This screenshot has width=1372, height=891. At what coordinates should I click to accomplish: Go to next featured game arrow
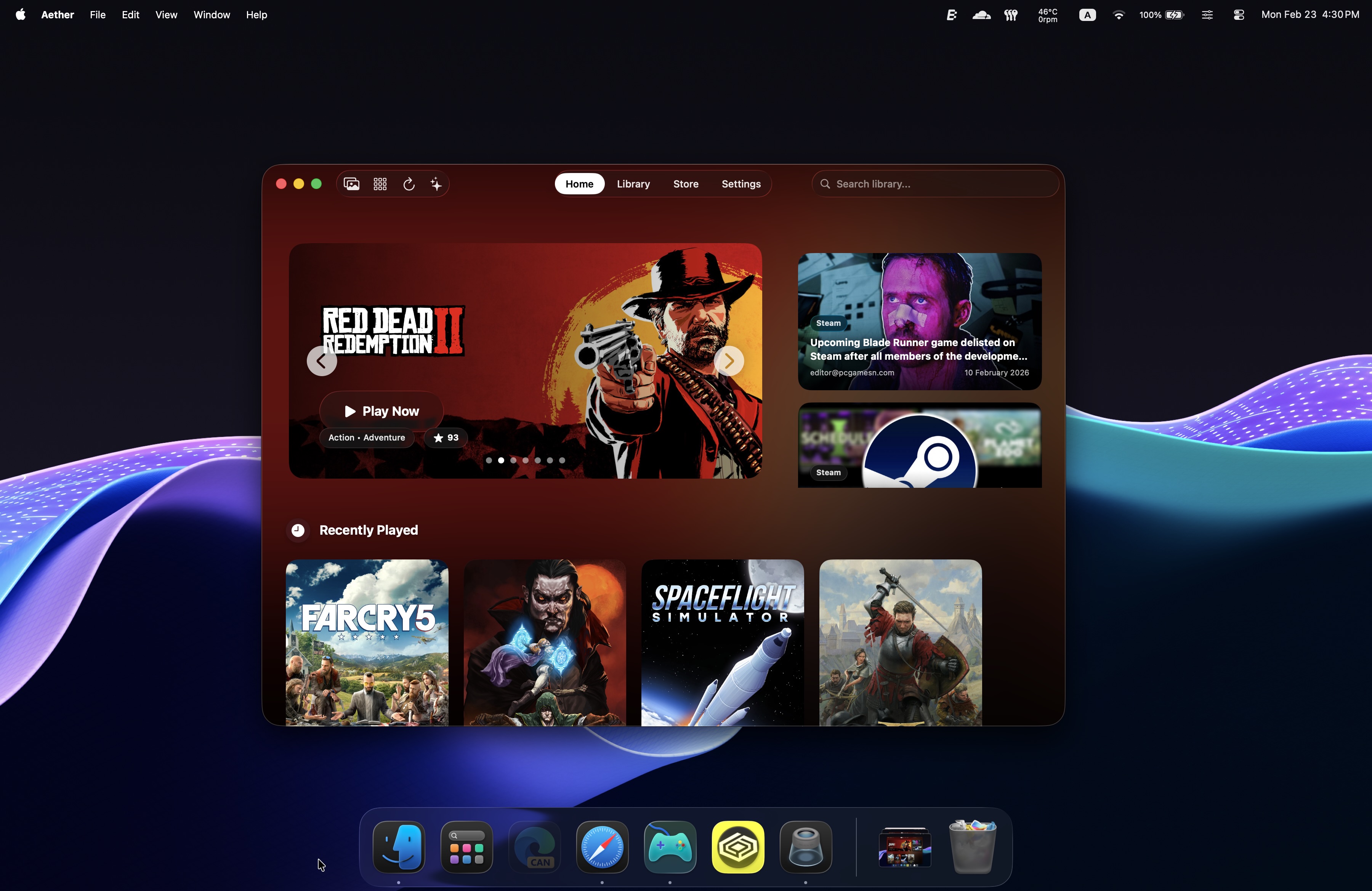tap(729, 361)
